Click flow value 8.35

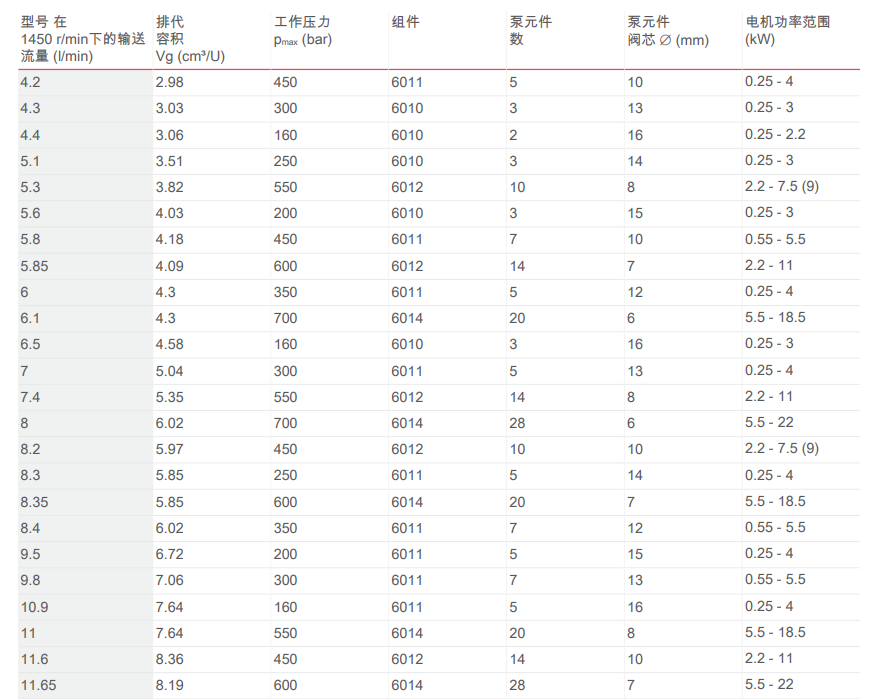[x=34, y=503]
